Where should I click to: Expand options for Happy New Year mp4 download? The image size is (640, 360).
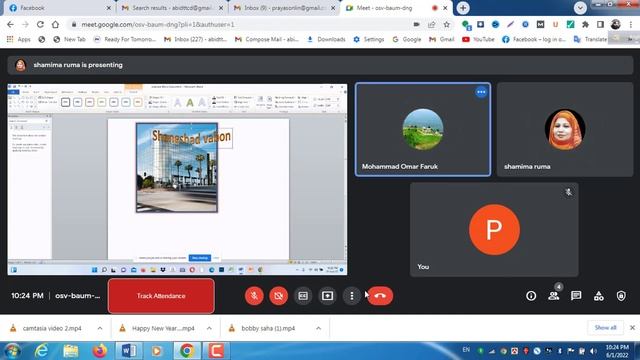pos(209,328)
